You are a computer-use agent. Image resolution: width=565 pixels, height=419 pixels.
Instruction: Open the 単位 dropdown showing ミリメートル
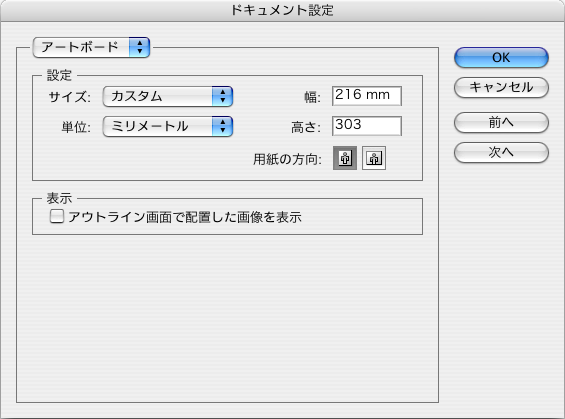pos(168,126)
